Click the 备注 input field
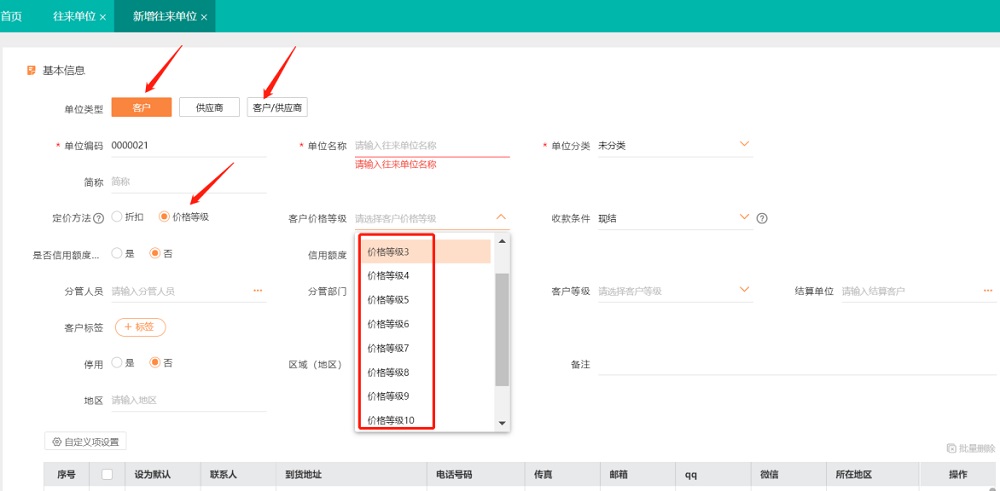This screenshot has width=1000, height=491. tap(797, 364)
